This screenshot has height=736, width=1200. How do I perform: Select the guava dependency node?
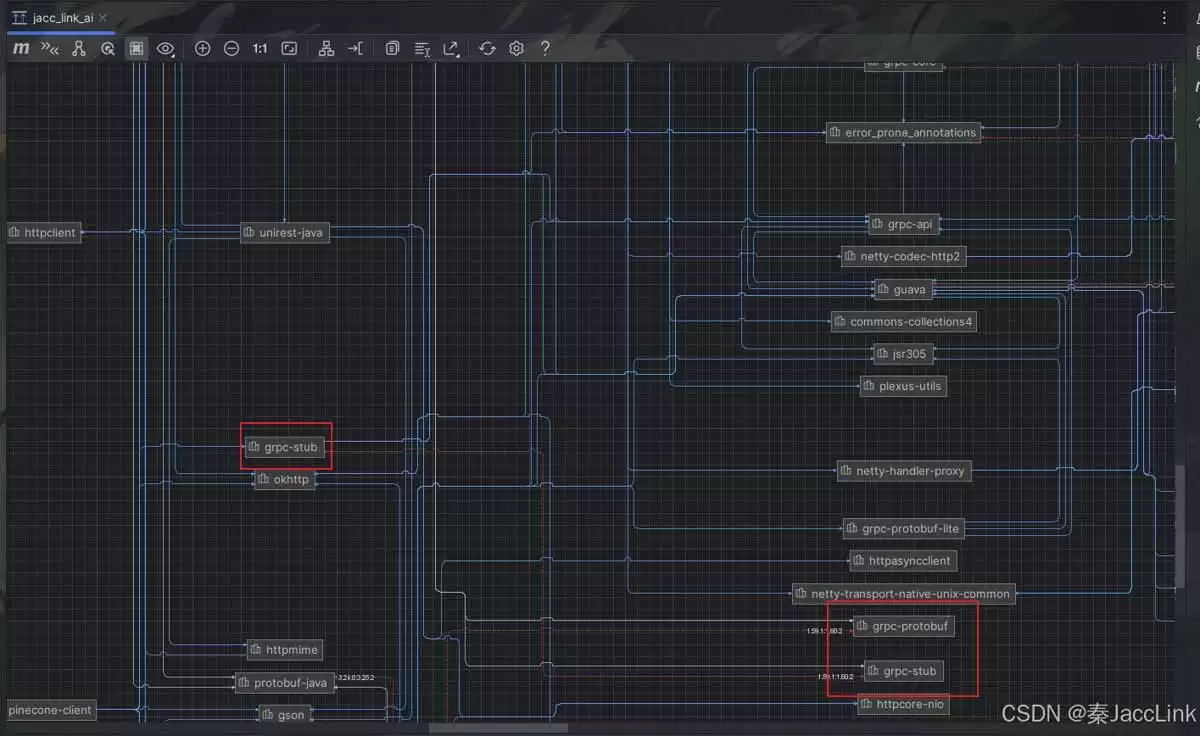pyautogui.click(x=902, y=289)
